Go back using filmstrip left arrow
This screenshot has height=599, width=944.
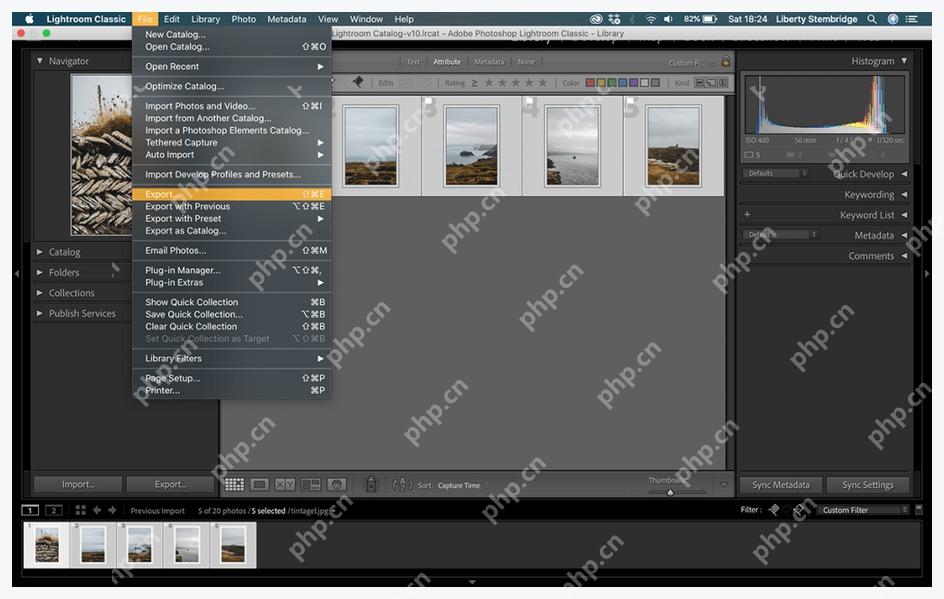[96, 510]
